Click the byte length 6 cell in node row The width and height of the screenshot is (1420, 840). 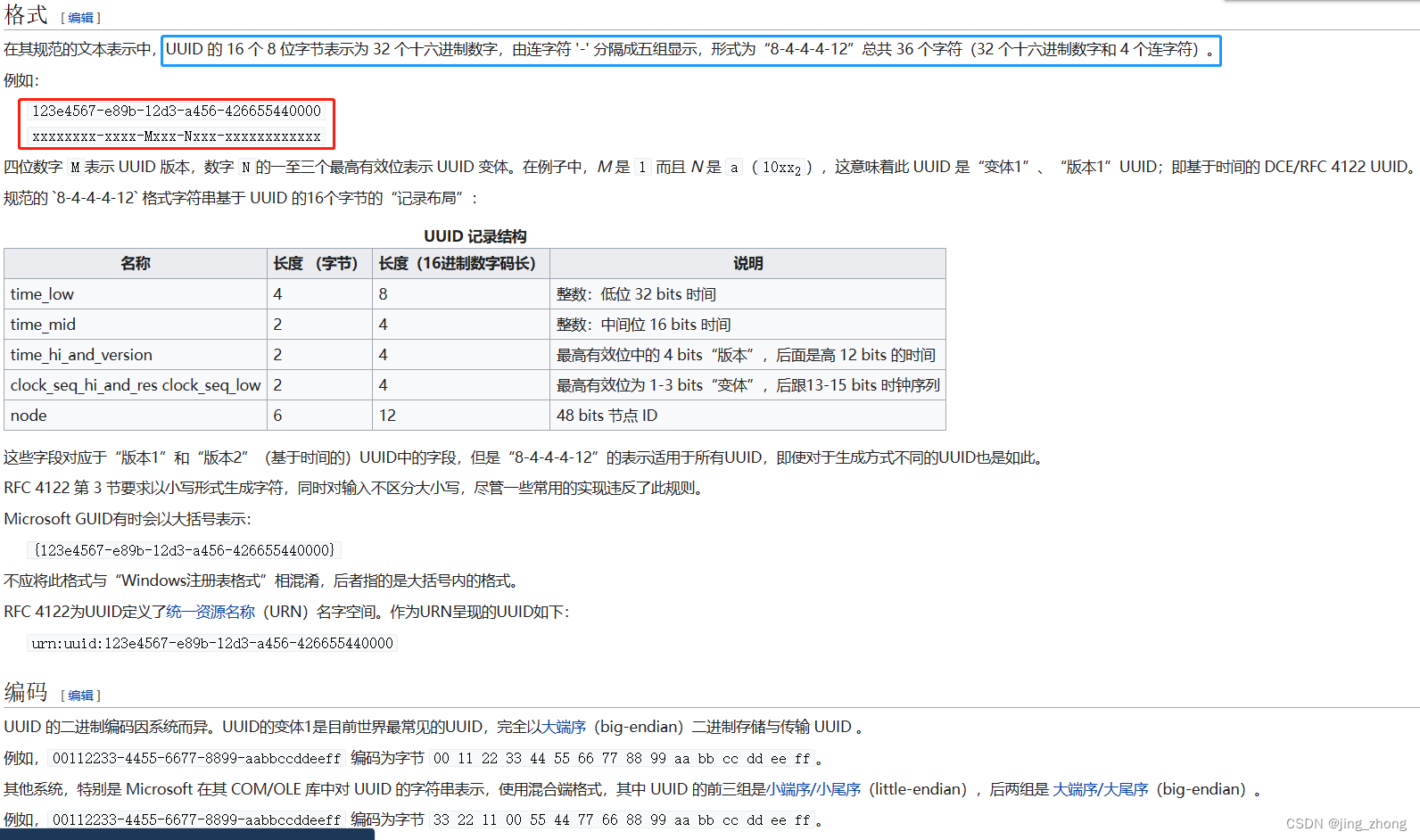tap(319, 416)
